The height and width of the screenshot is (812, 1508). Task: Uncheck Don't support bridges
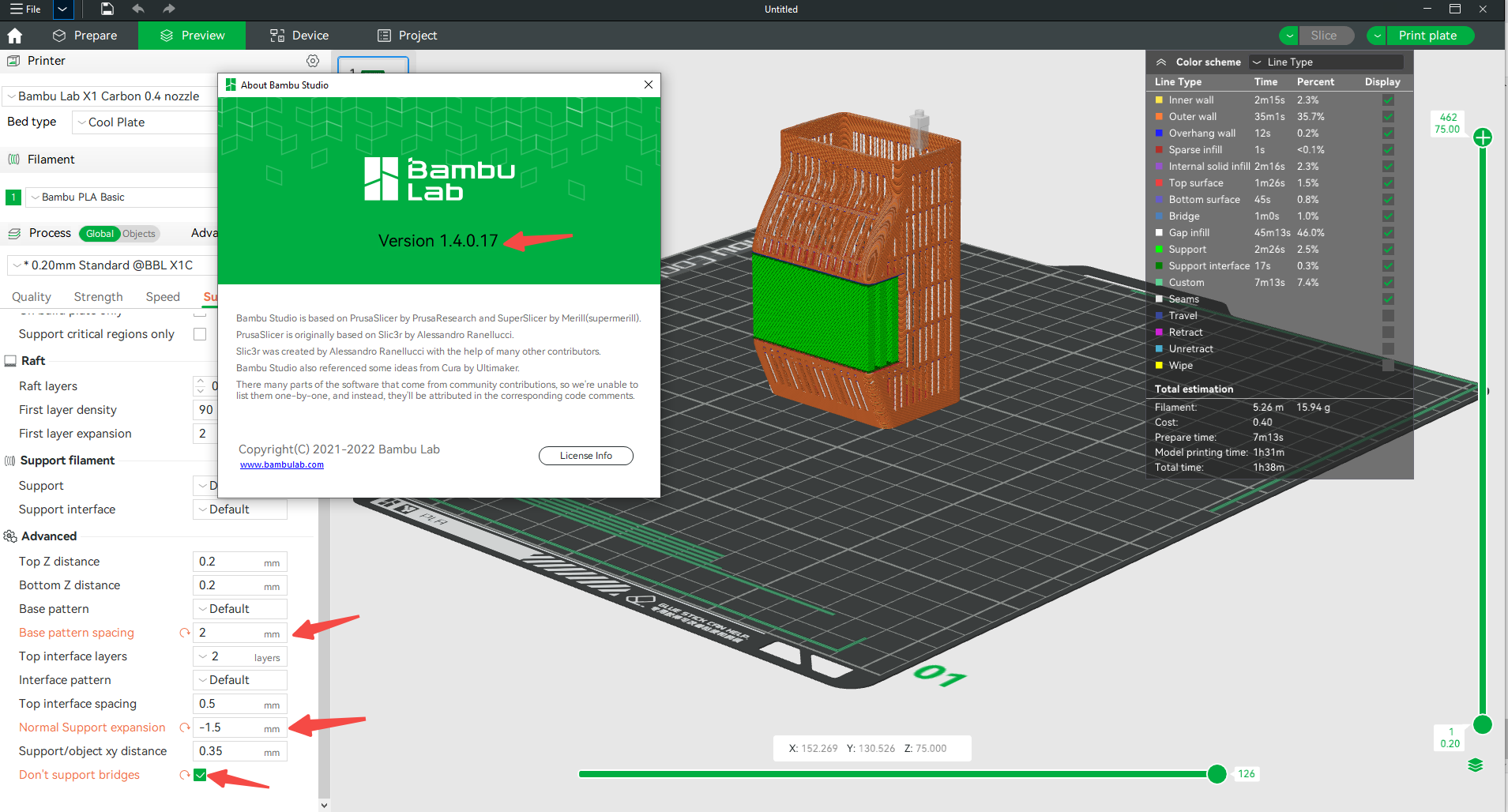[x=199, y=775]
